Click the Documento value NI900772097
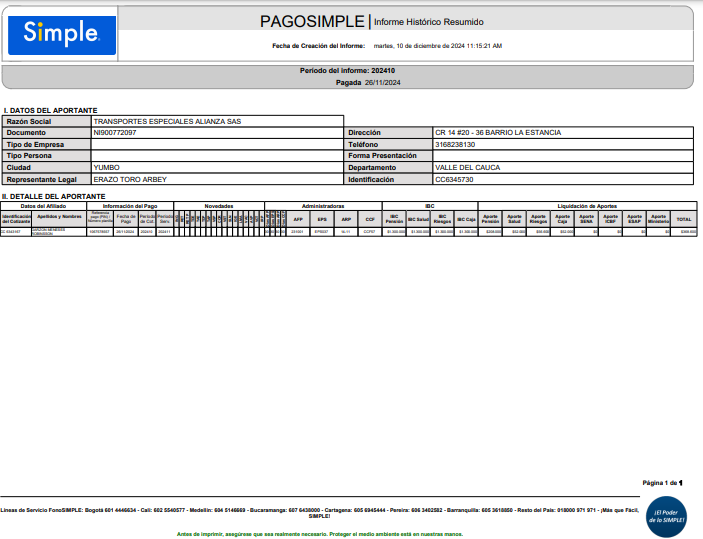Viewport: 703px width, 539px height. (115, 133)
